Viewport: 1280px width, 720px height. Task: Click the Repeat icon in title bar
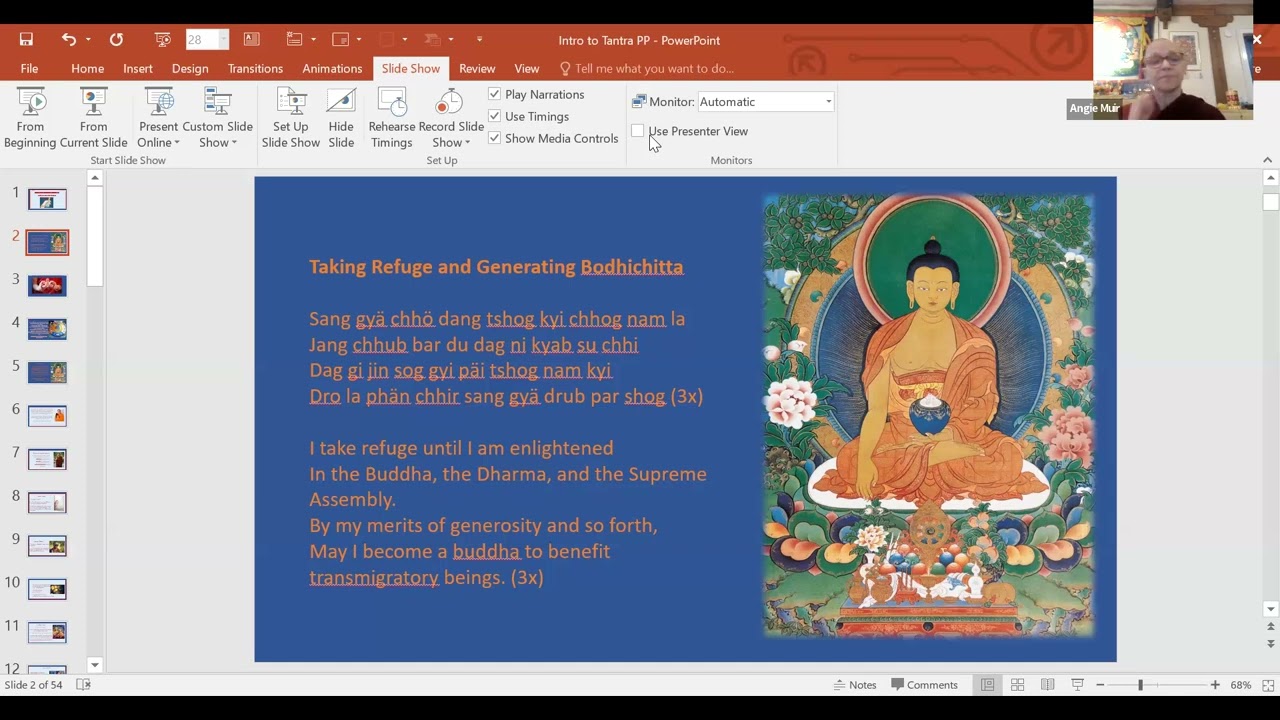(116, 40)
